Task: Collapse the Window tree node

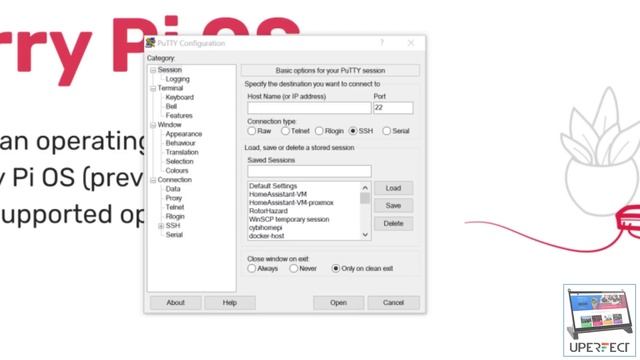Action: [153, 125]
